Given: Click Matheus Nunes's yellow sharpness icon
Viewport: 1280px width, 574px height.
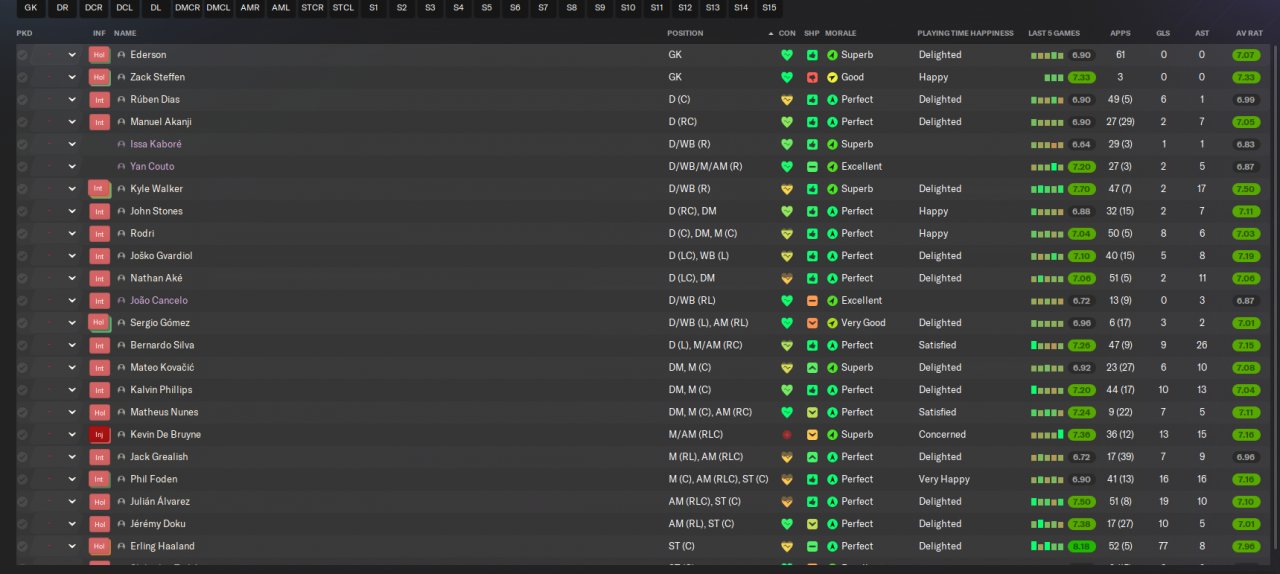Looking at the screenshot, I should coord(812,412).
